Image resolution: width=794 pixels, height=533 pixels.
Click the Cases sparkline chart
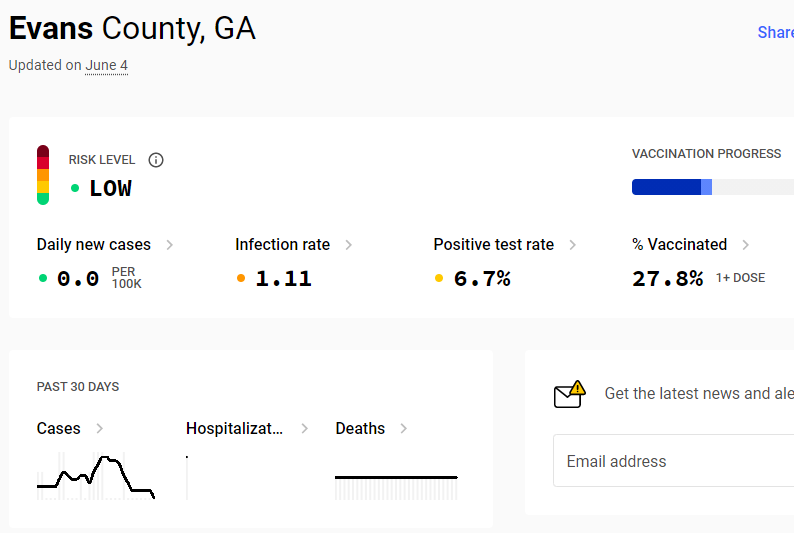[x=96, y=476]
